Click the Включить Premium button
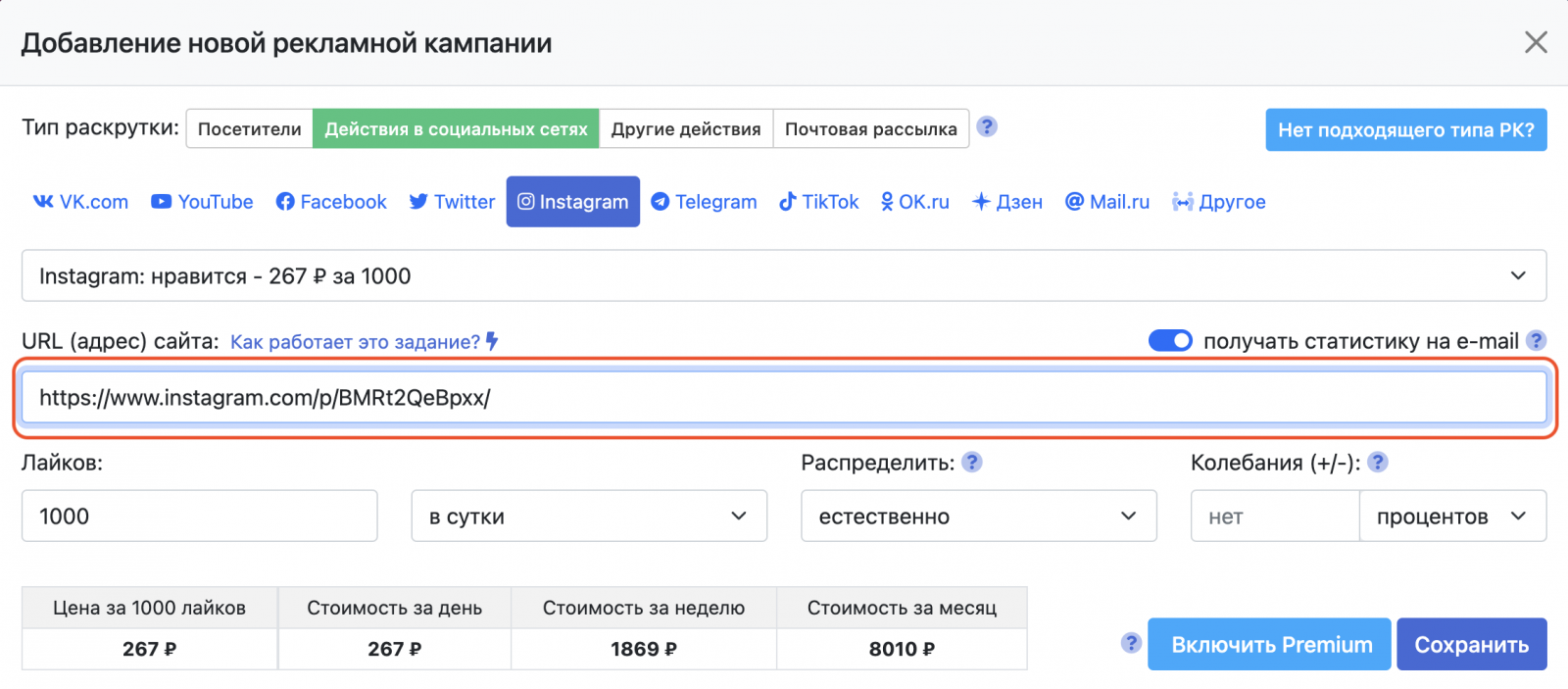Image resolution: width=1568 pixels, height=689 pixels. coord(1270,645)
